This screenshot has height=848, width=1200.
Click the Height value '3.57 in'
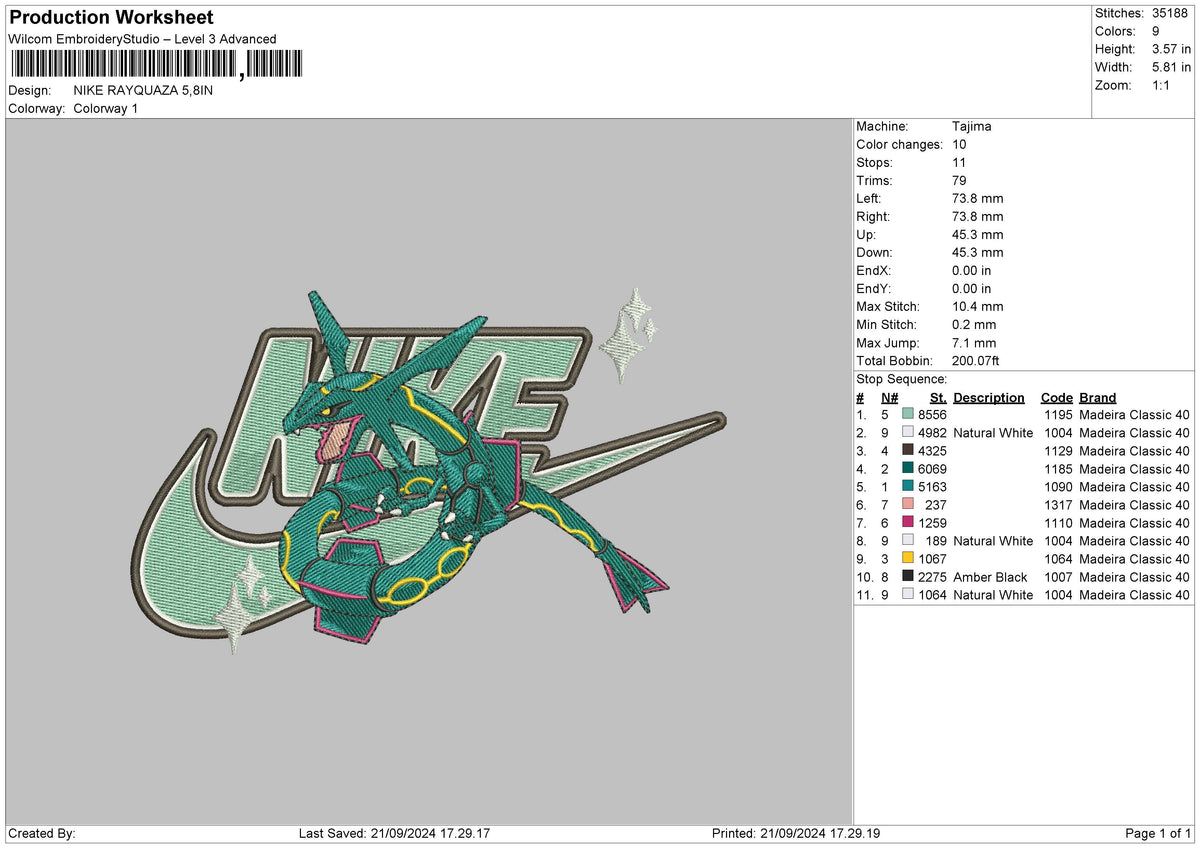1171,49
